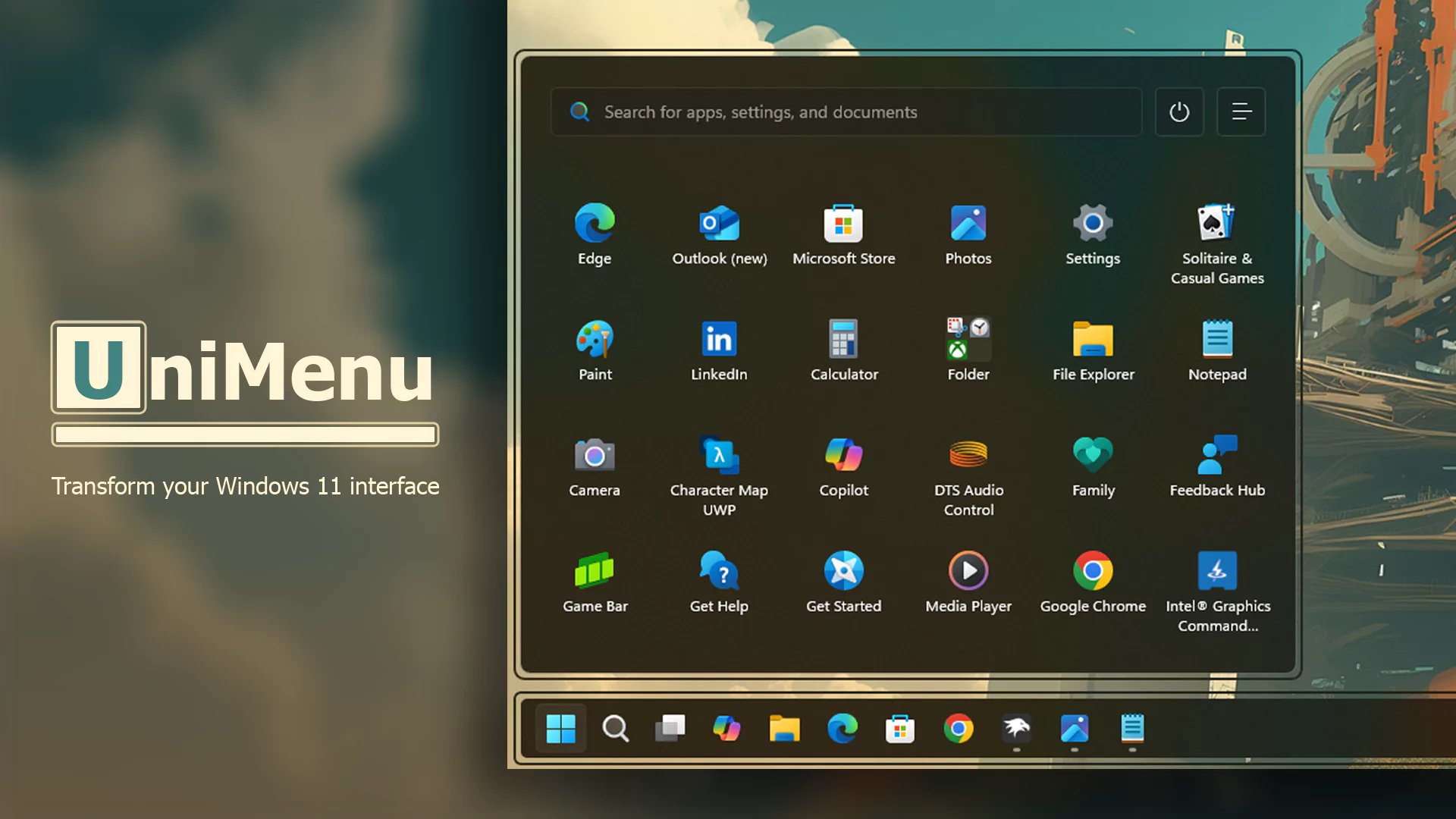1456x819 pixels.
Task: Open Copilot from the app grid
Action: pos(843,466)
